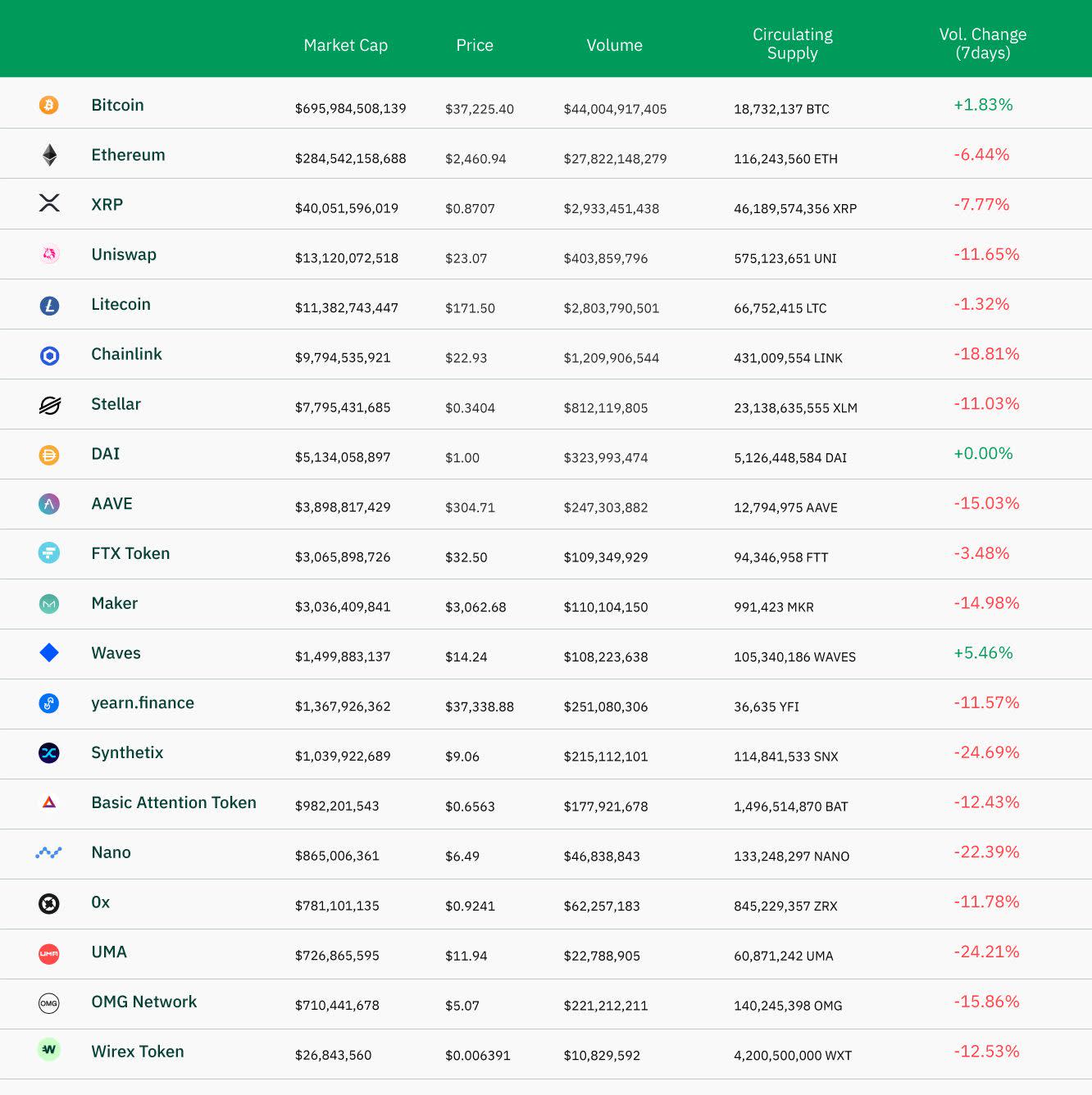Click Bitcoin change value +1.83%
Viewport: 1092px width, 1095px height.
[x=983, y=105]
